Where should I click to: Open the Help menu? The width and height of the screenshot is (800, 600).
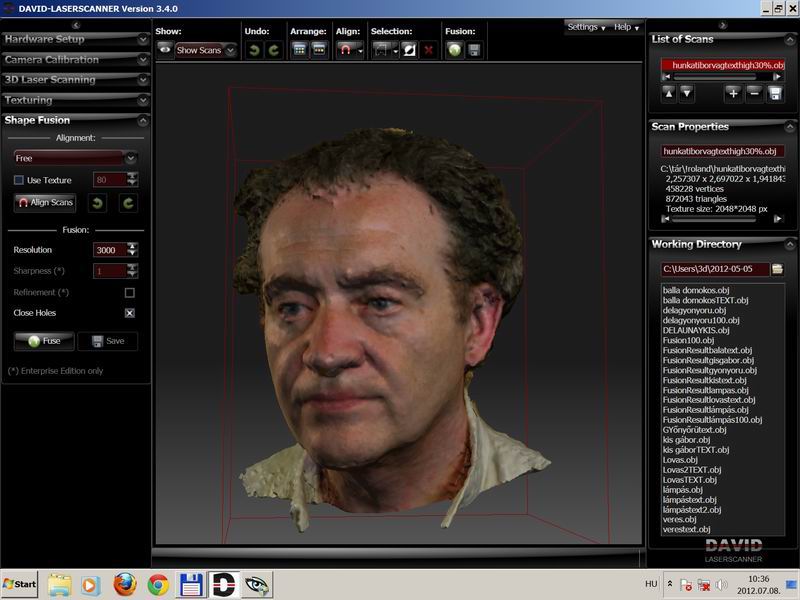(x=627, y=27)
